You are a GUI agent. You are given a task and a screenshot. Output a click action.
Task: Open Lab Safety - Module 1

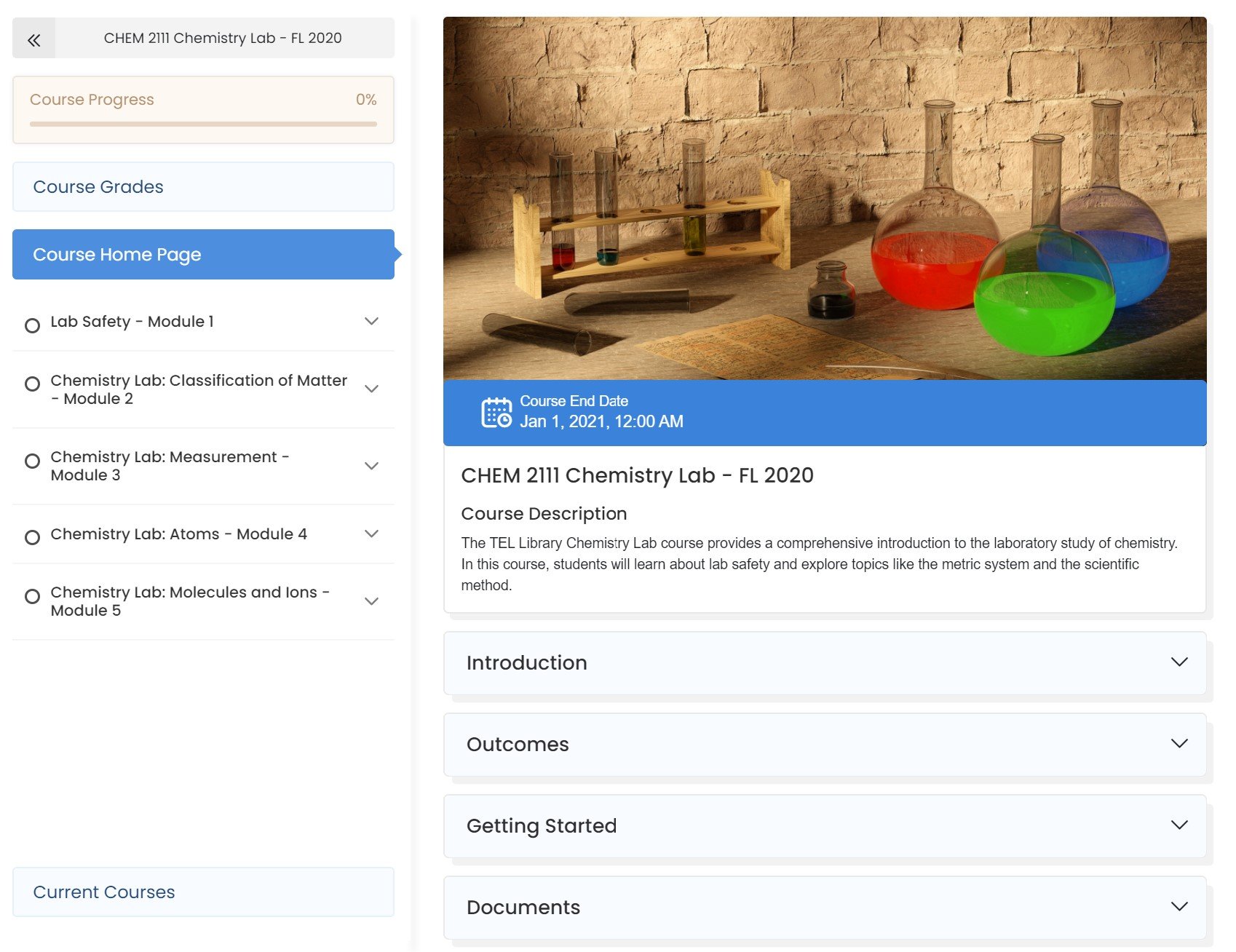tap(132, 322)
